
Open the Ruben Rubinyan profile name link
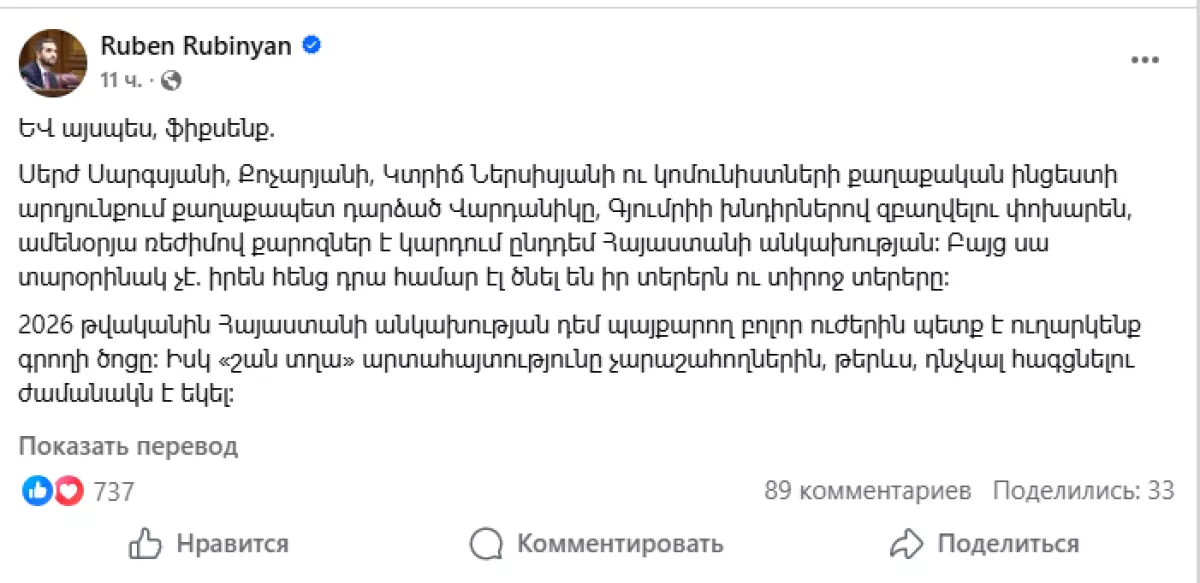pyautogui.click(x=196, y=45)
